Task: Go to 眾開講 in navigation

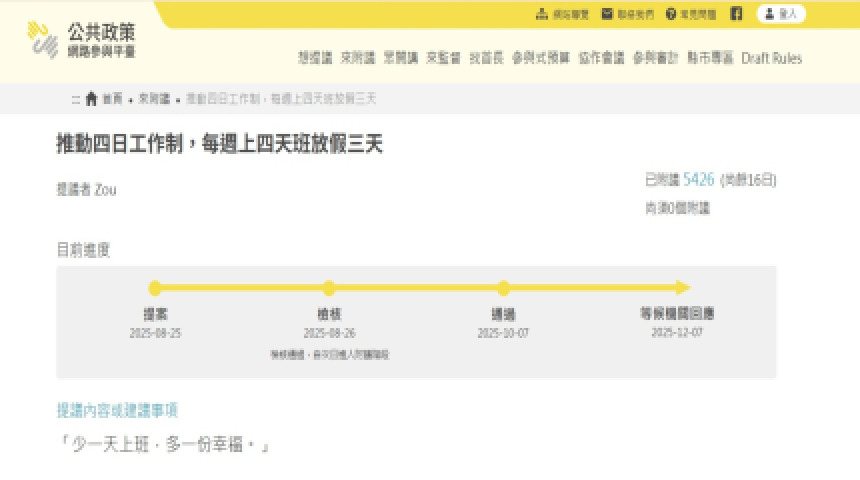Action: (x=399, y=58)
